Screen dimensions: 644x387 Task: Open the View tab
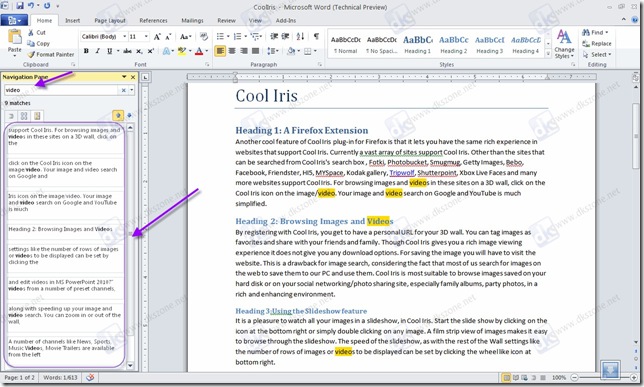pyautogui.click(x=255, y=20)
